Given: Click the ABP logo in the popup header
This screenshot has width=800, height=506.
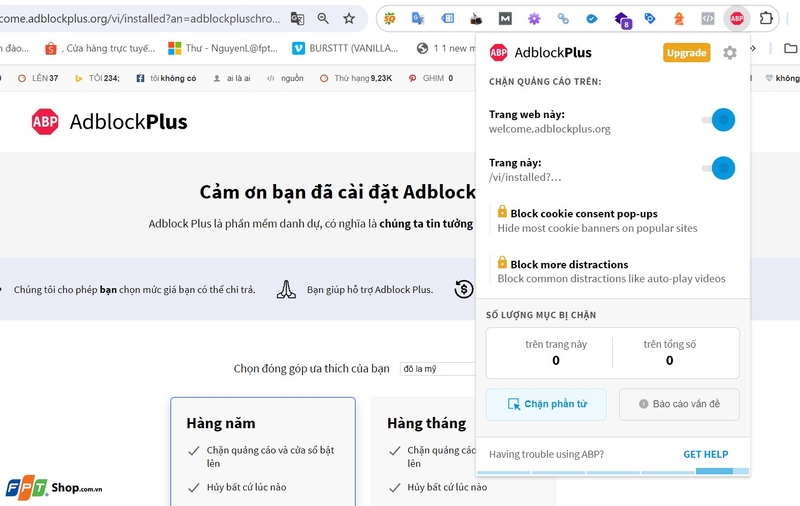Looking at the screenshot, I should 498,53.
